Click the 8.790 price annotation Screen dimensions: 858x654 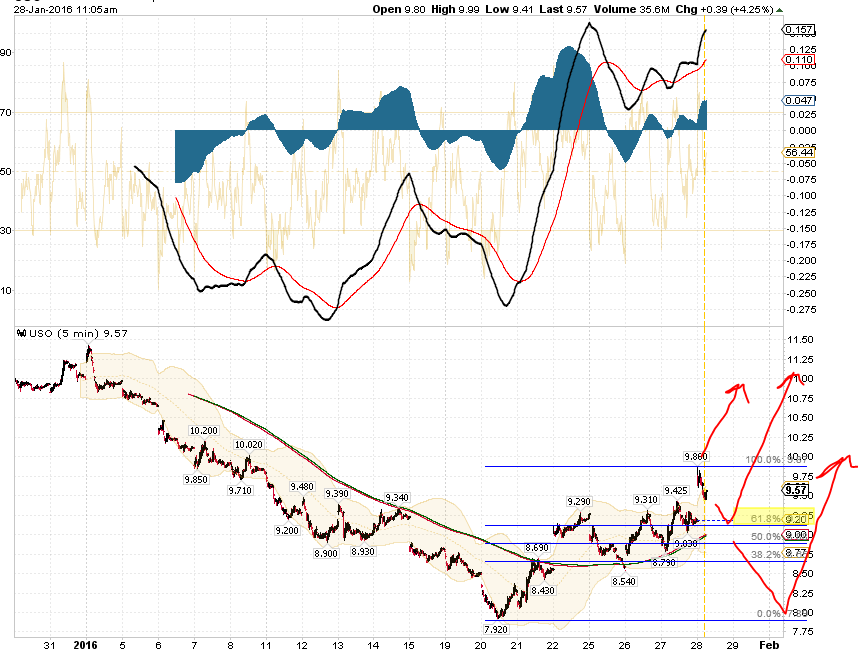point(664,562)
